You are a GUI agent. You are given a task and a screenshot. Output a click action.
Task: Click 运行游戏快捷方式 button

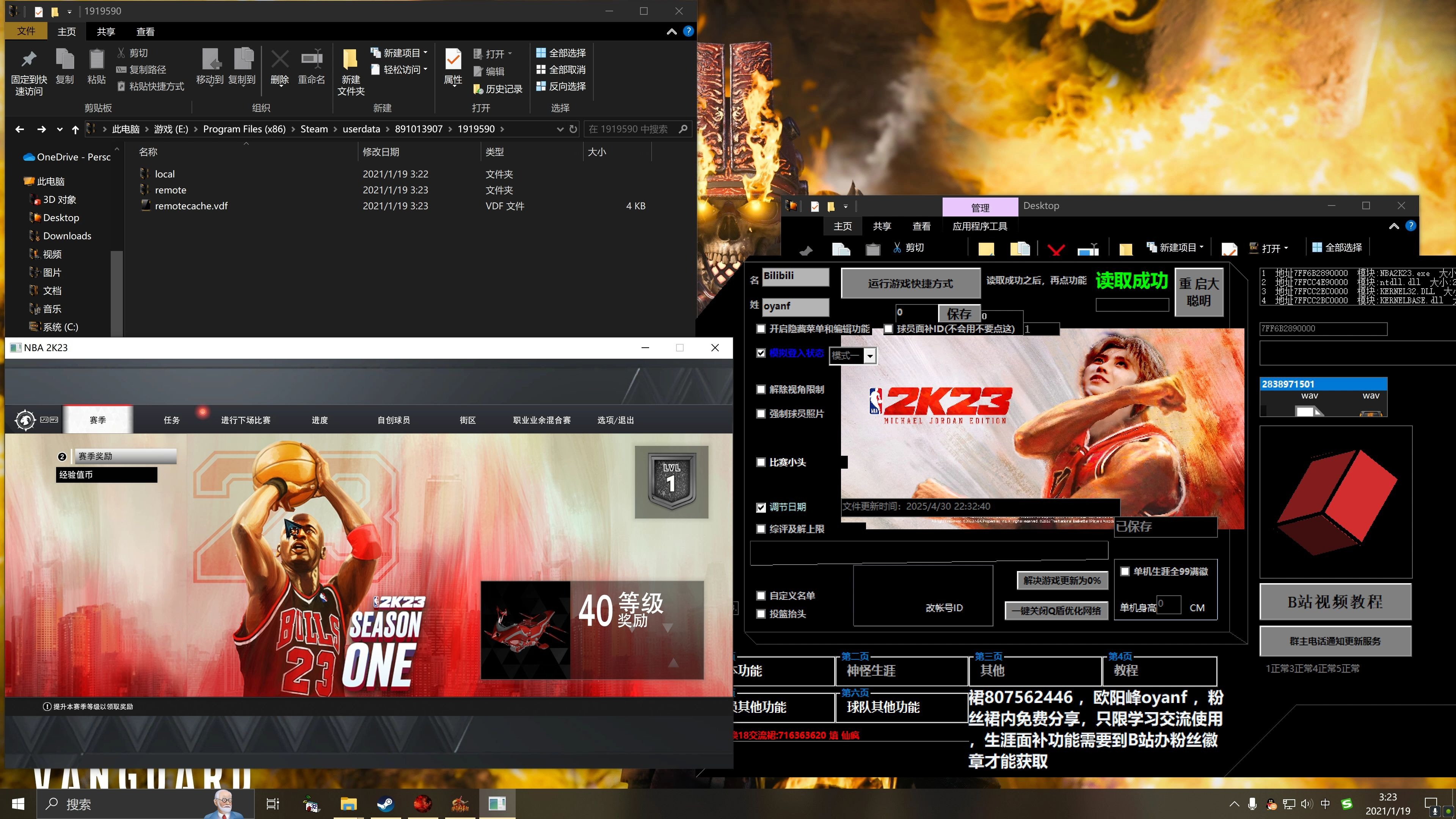click(910, 283)
